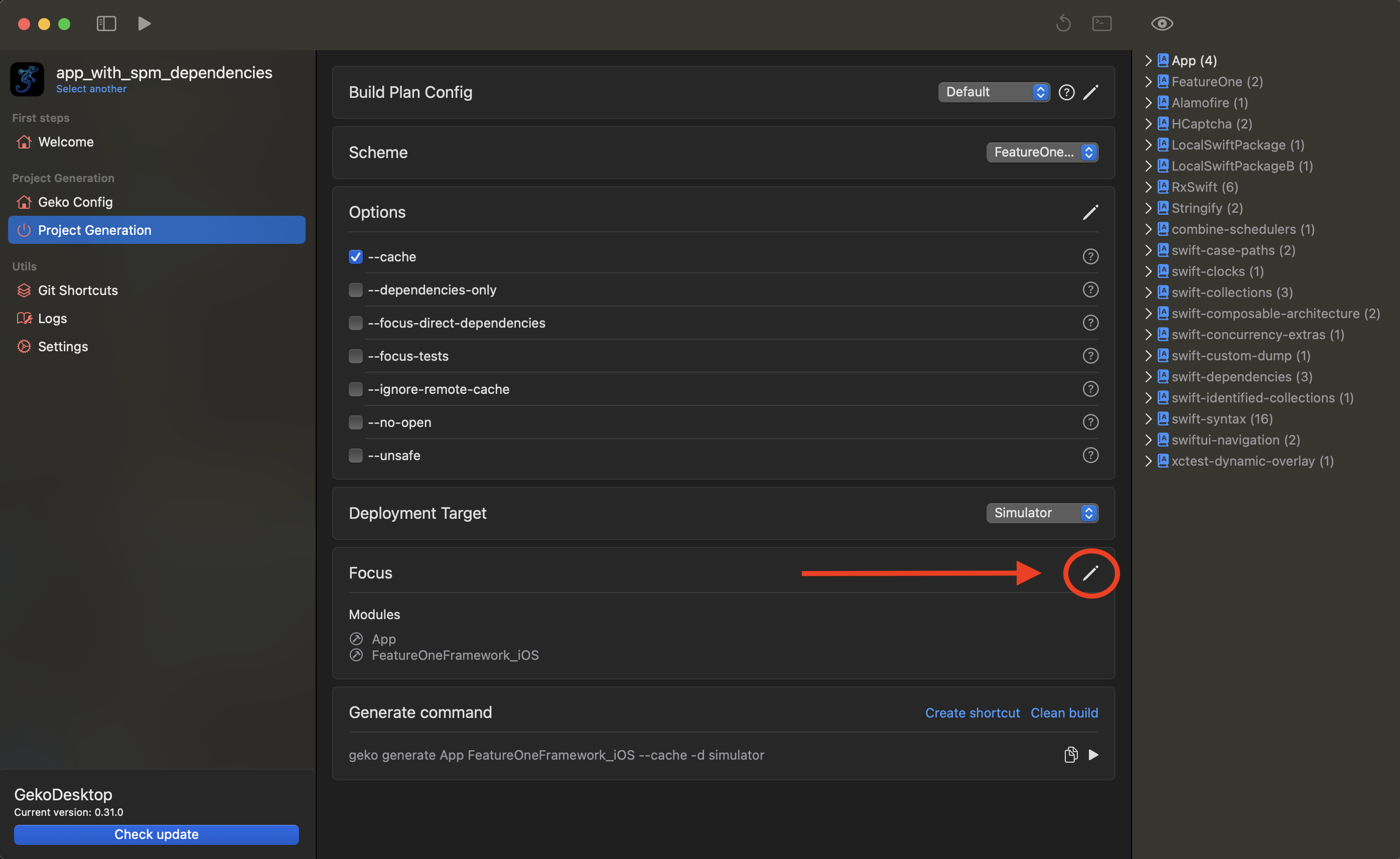Click the Options edit pencil icon

pos(1090,212)
